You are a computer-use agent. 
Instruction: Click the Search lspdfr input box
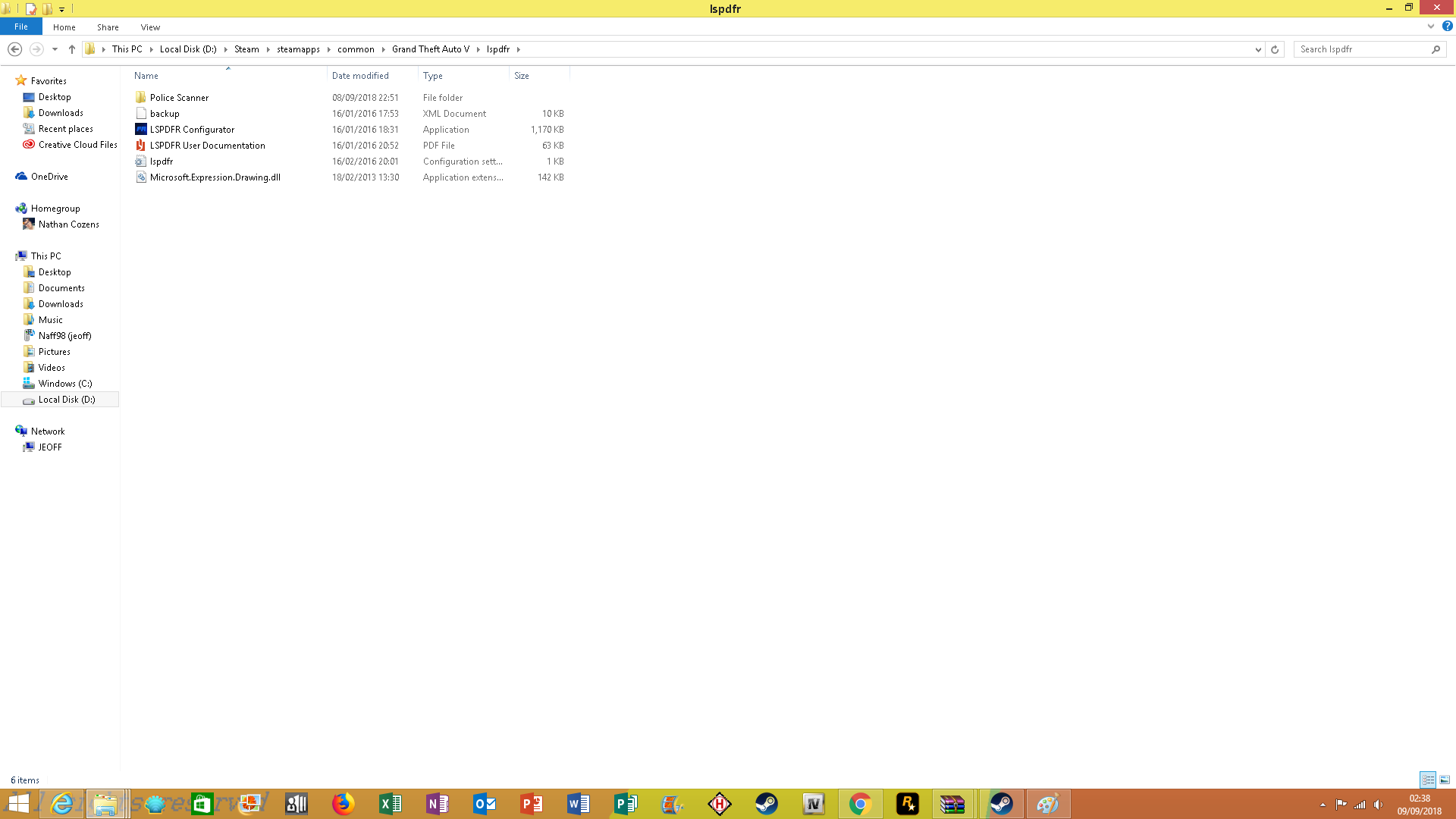coord(1361,49)
